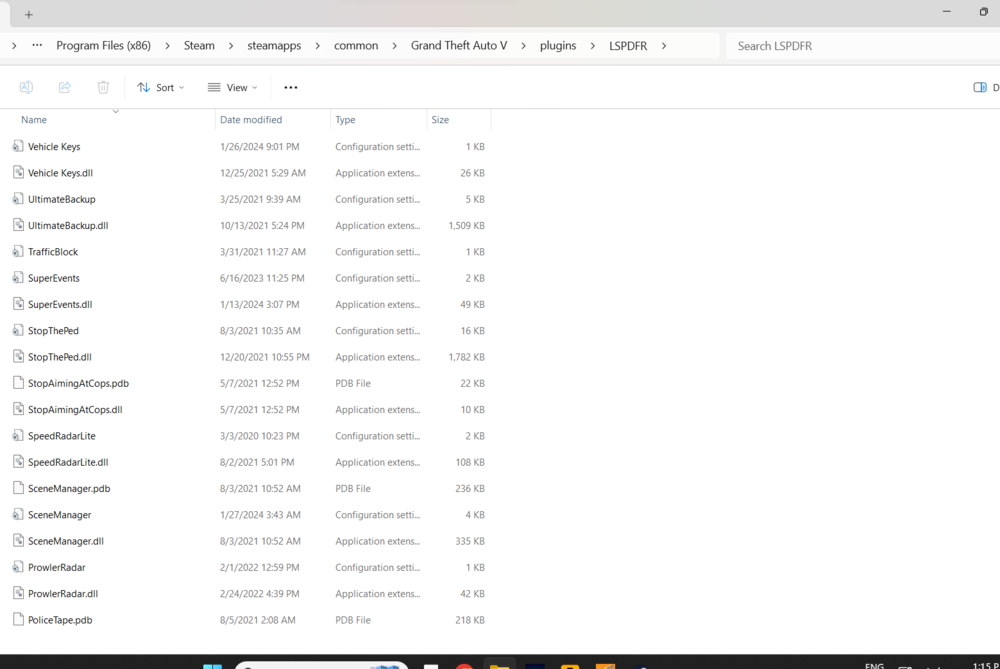Click the Share icon in the toolbar
Screen dimensions: 1000x669
pos(64,87)
